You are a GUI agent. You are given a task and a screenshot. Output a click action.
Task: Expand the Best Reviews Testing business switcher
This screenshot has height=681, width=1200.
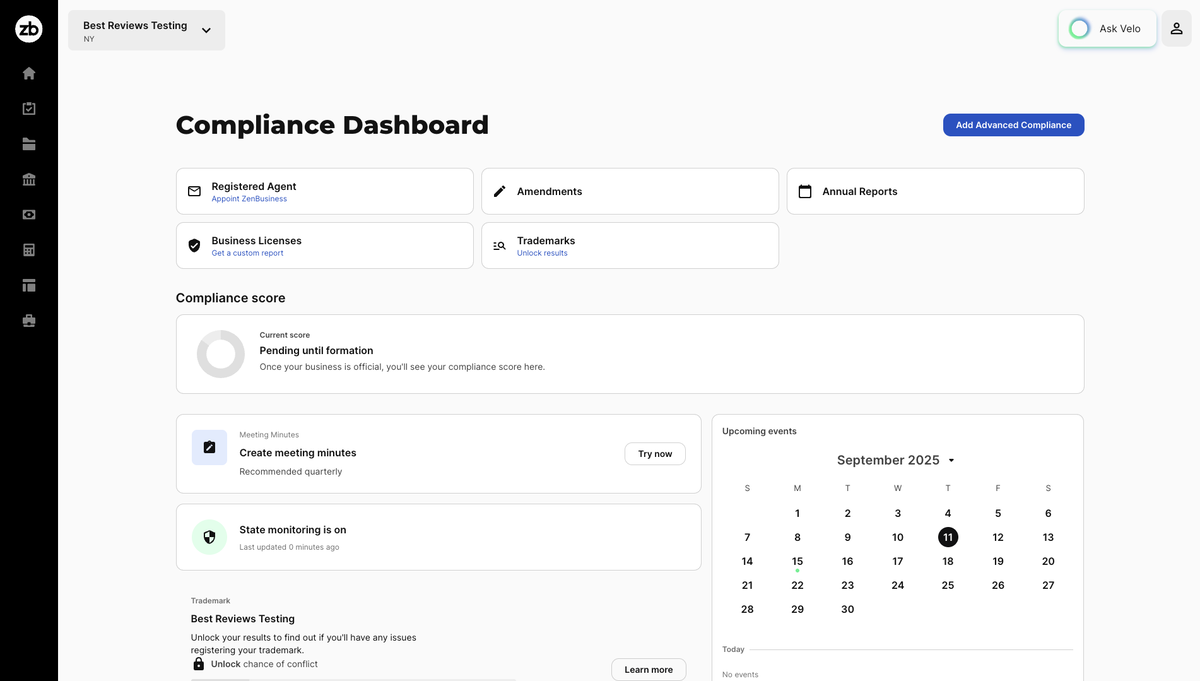(146, 30)
